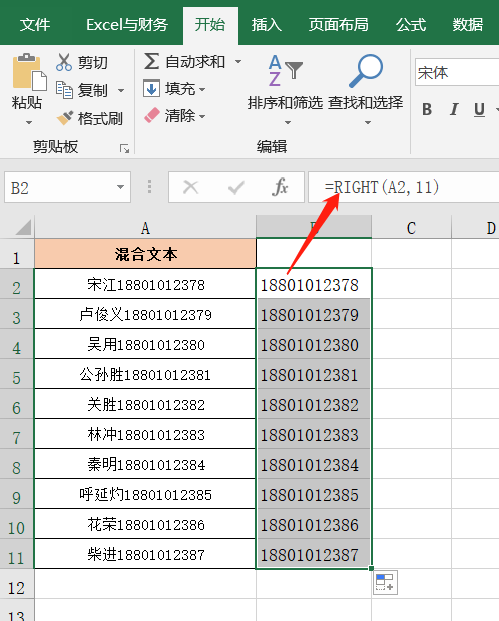Expand the Fill dropdown arrow
Viewport: 499px width, 621px height.
[x=202, y=90]
